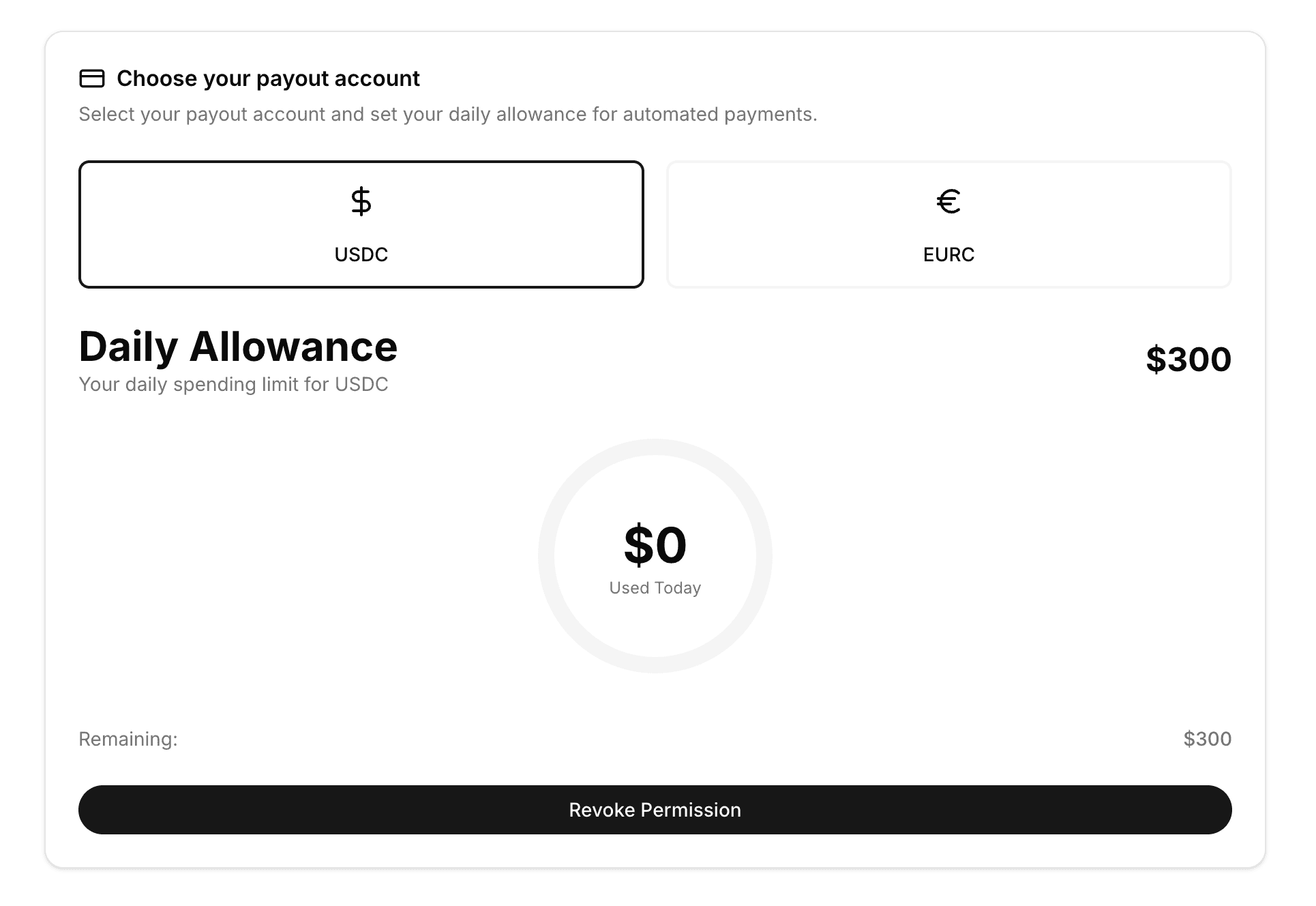Click the Daily Allowance heading

(238, 347)
